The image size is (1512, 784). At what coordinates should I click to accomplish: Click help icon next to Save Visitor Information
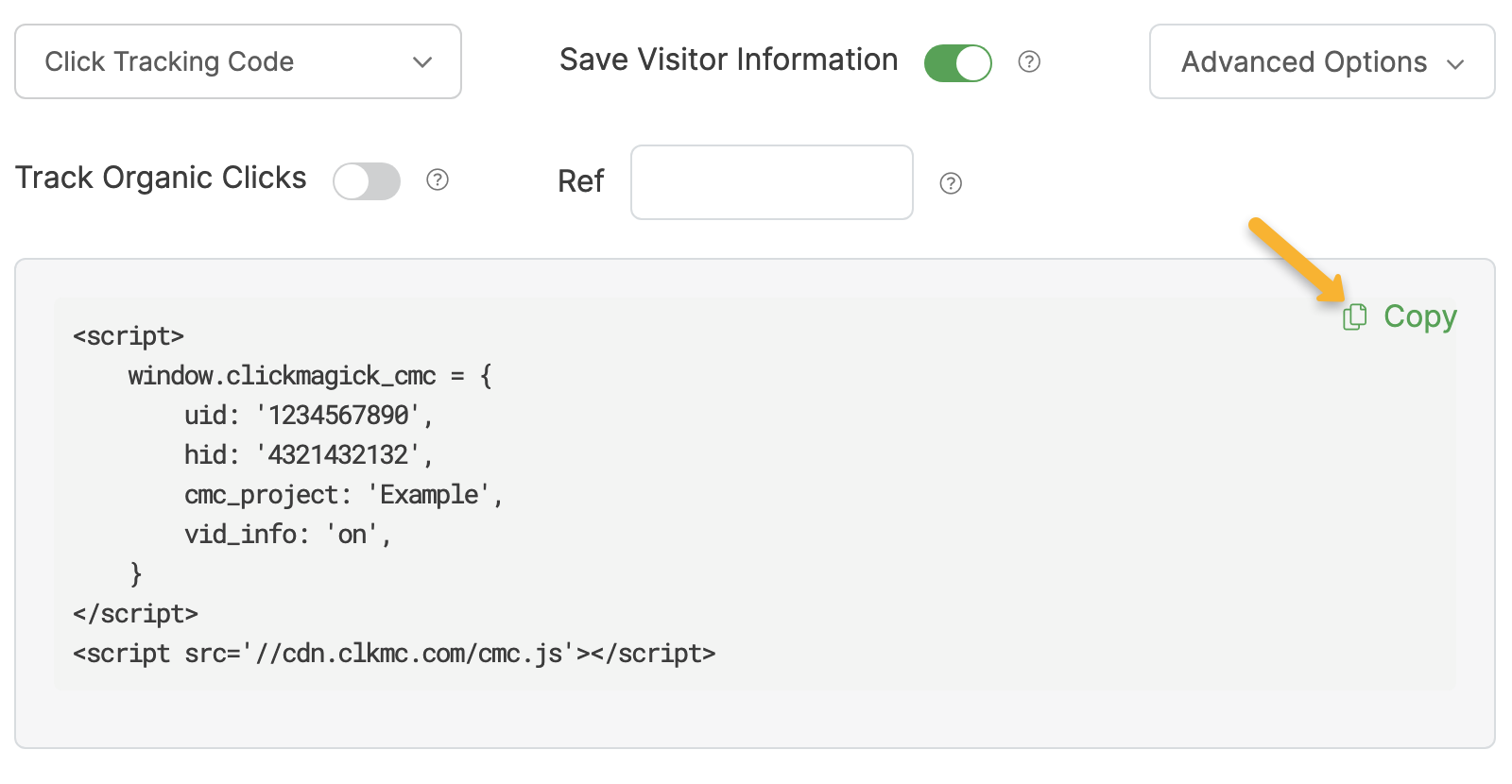[x=1029, y=62]
